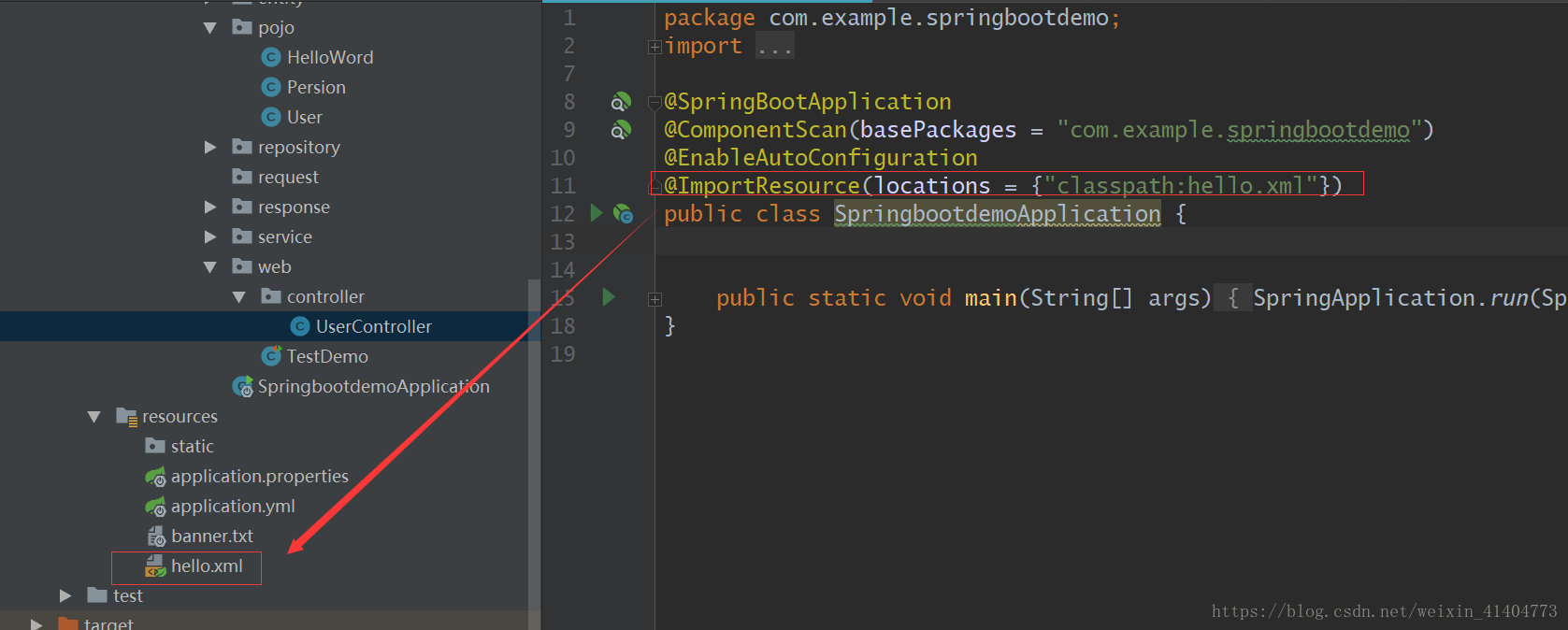Click the test folder icon
This screenshot has width=1568, height=630.
(x=97, y=595)
